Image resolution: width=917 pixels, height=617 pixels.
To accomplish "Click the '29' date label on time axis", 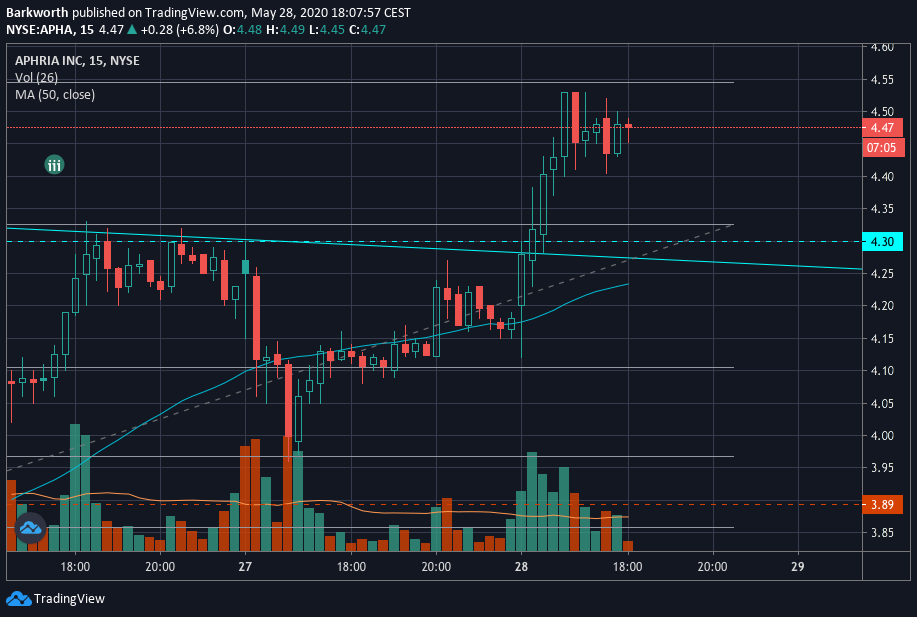I will pos(797,566).
